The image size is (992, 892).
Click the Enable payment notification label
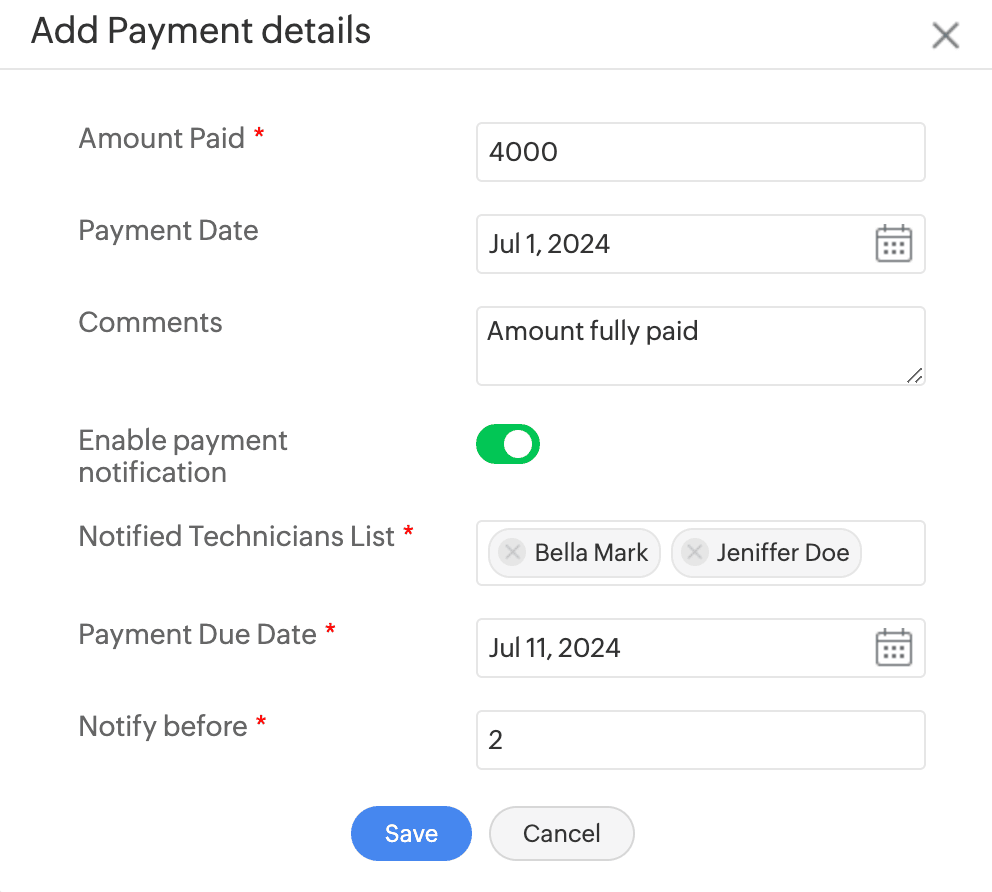[183, 456]
